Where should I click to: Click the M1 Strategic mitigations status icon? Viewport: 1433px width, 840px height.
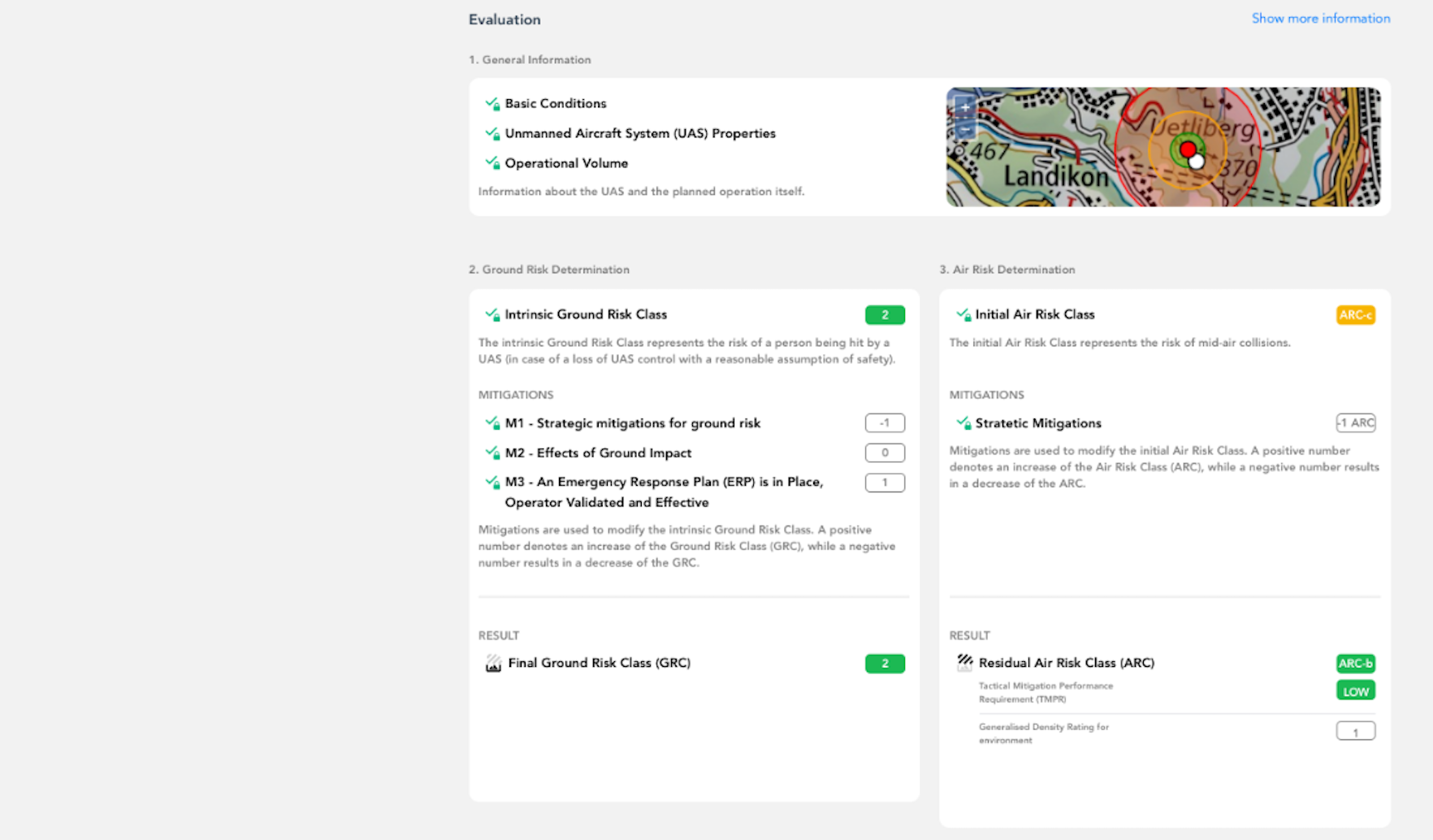(x=492, y=423)
